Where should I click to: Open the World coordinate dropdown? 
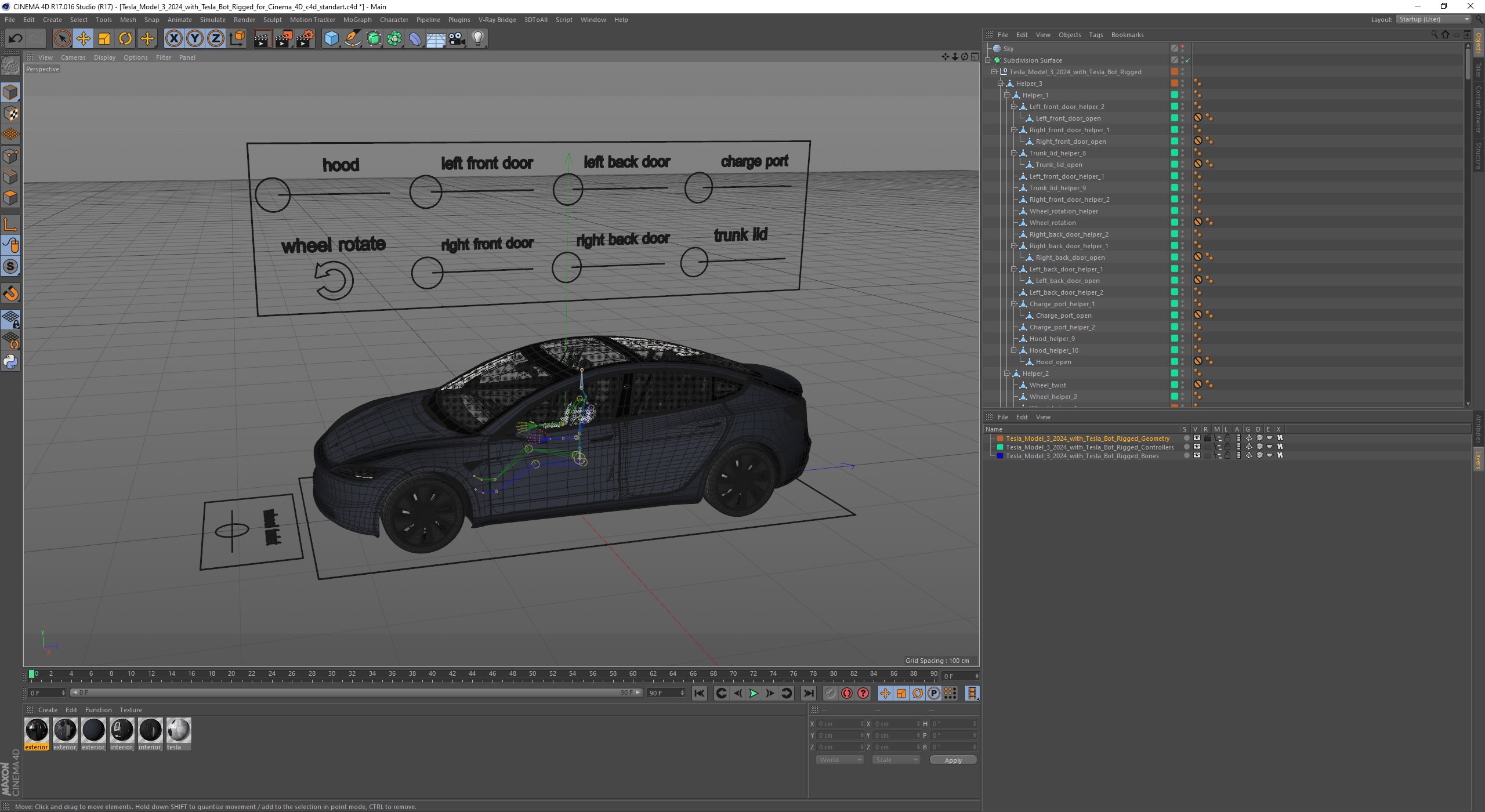click(x=840, y=760)
